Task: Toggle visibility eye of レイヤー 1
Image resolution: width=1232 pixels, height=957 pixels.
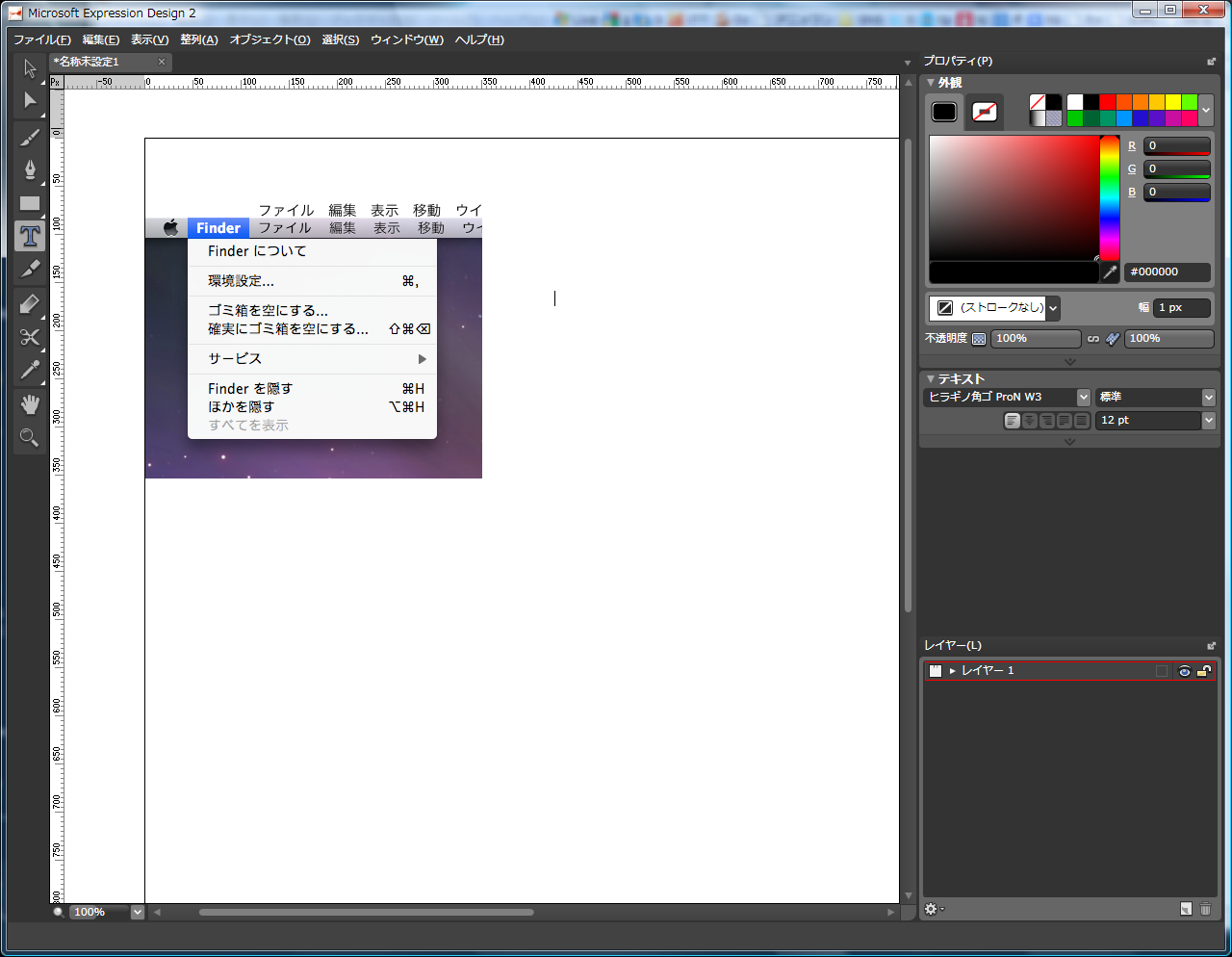Action: (x=1185, y=671)
